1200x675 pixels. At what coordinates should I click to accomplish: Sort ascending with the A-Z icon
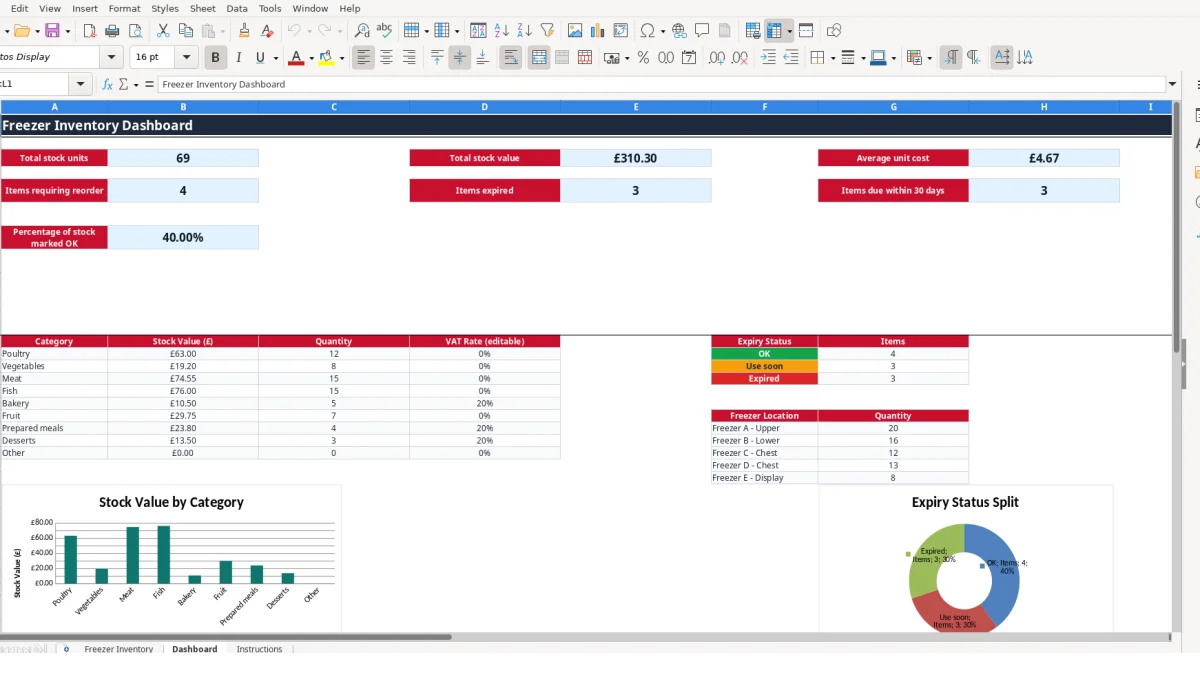(502, 31)
